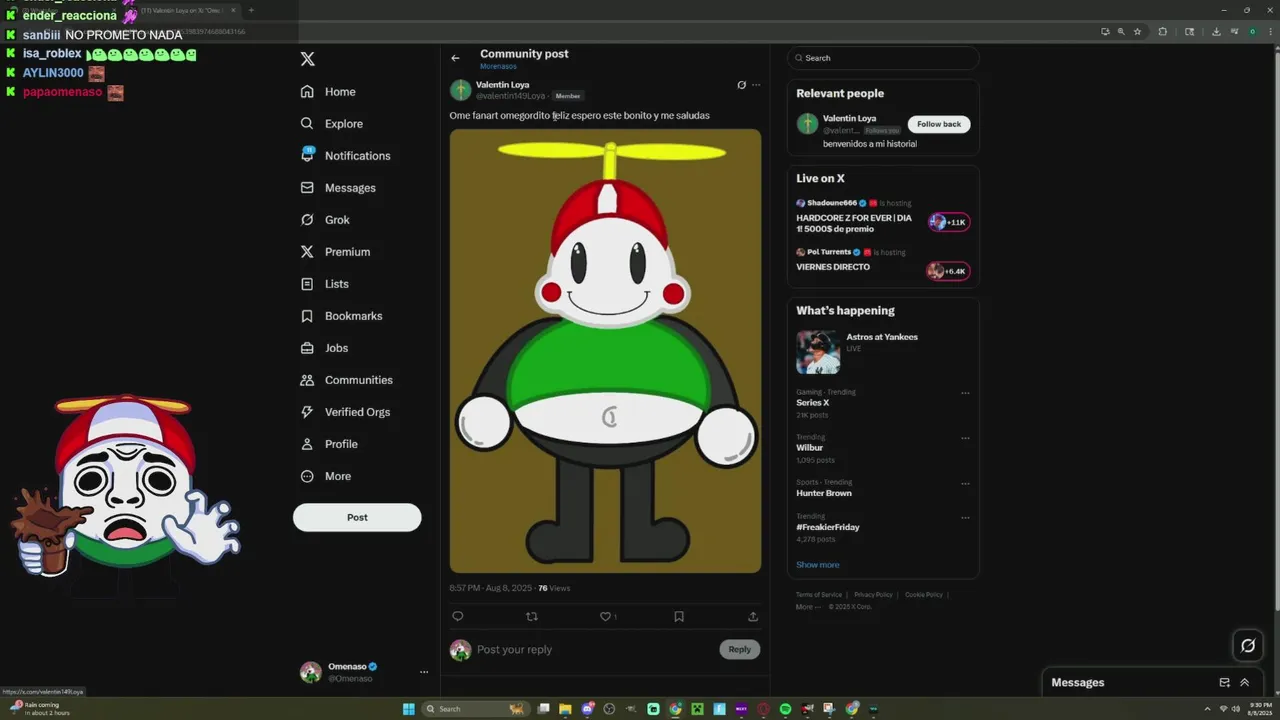Click the compose new message icon in Messages drawer

tap(1224, 683)
